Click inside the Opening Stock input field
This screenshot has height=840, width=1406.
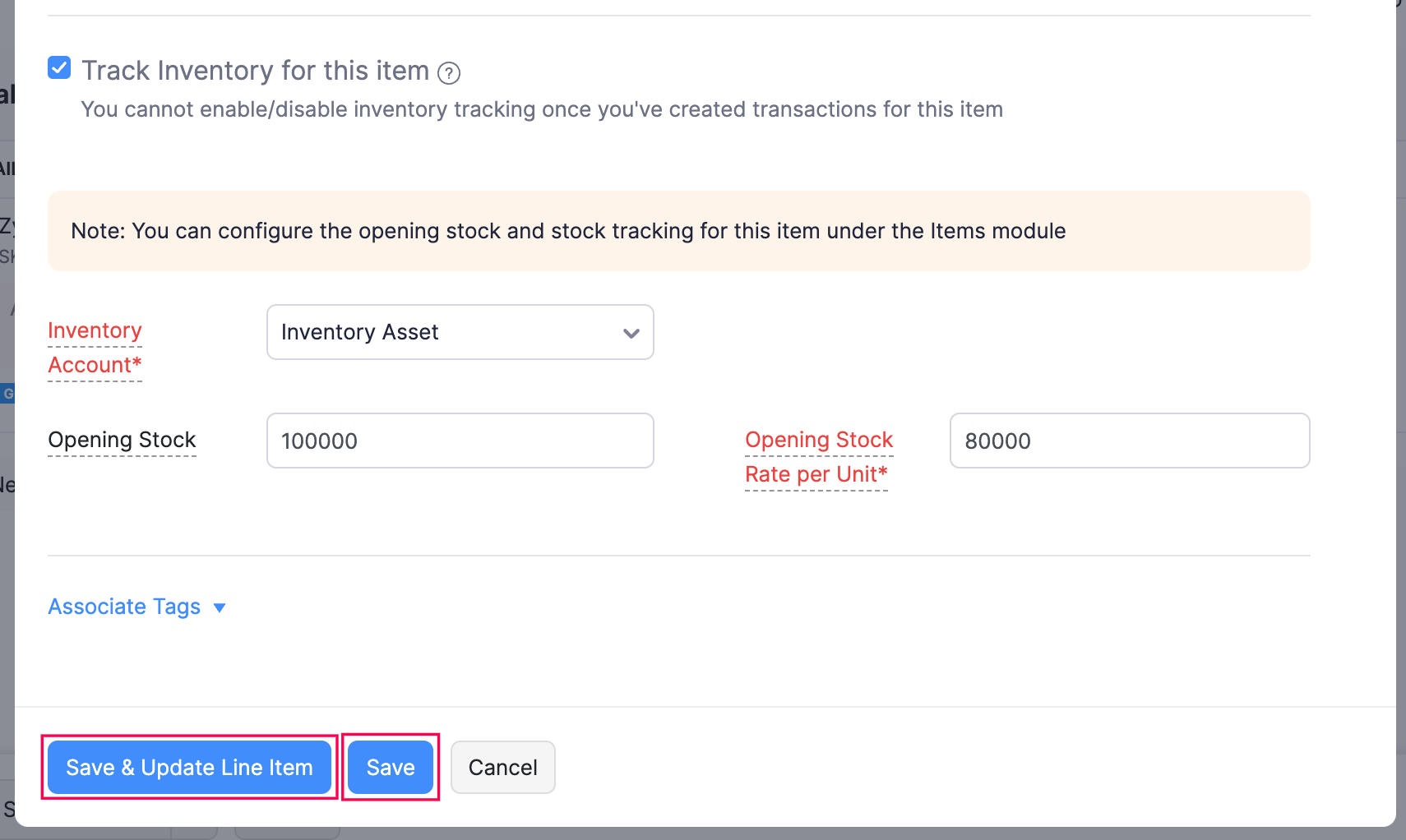point(460,441)
